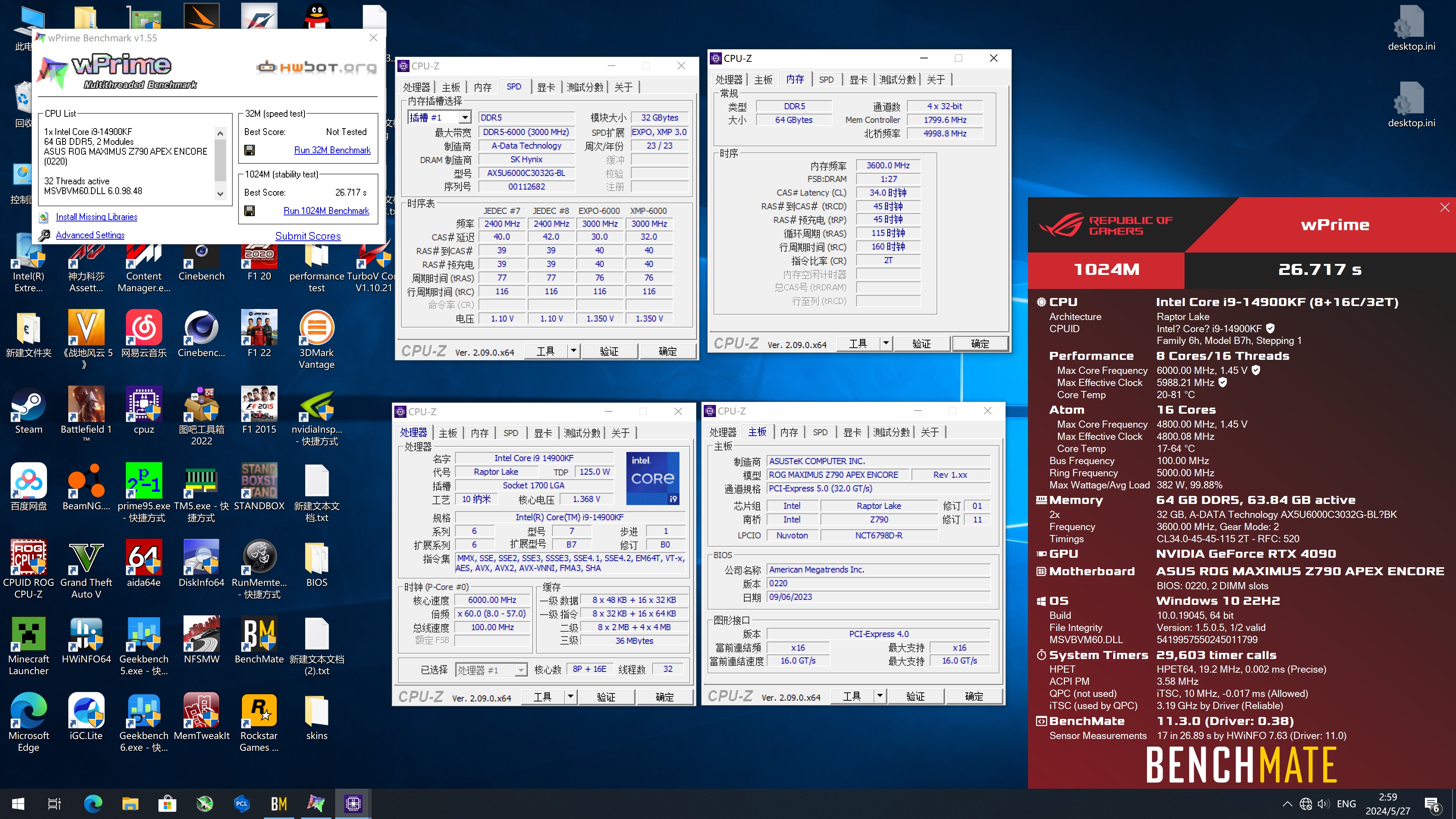Open the notification center icon
The width and height of the screenshot is (1456, 819).
coord(1432,803)
